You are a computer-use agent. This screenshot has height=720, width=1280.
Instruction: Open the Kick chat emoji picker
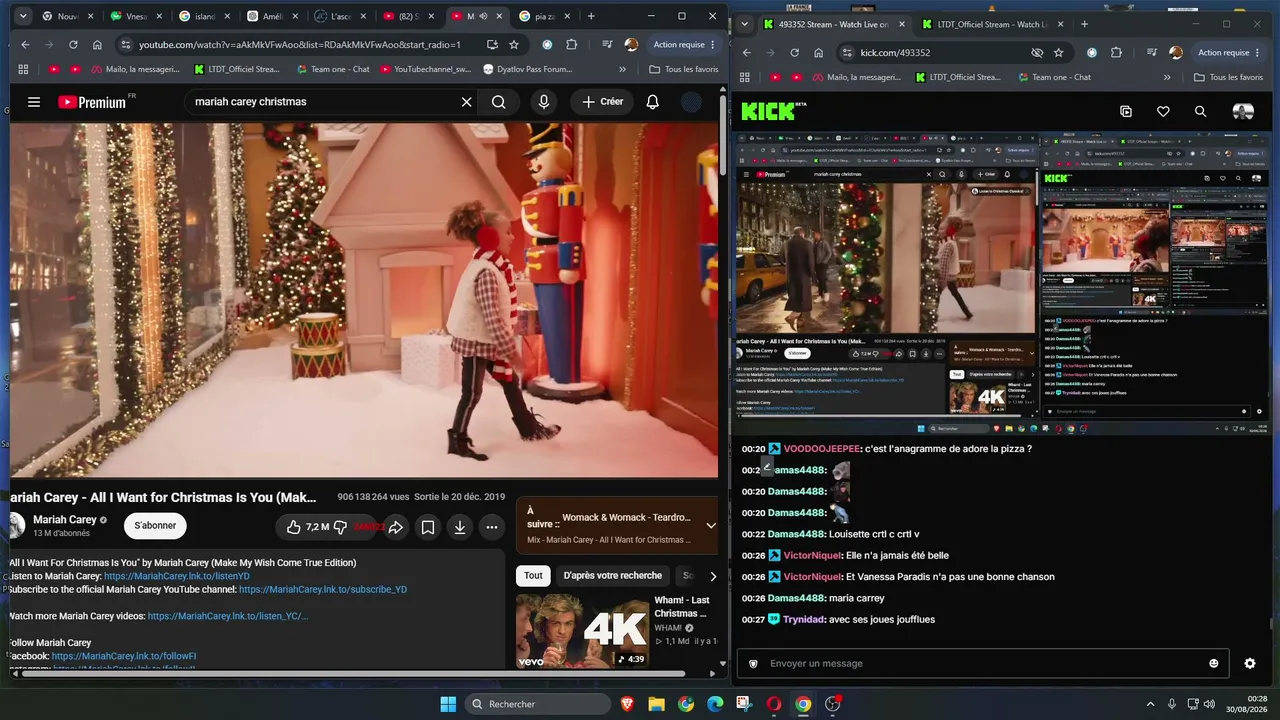1214,663
